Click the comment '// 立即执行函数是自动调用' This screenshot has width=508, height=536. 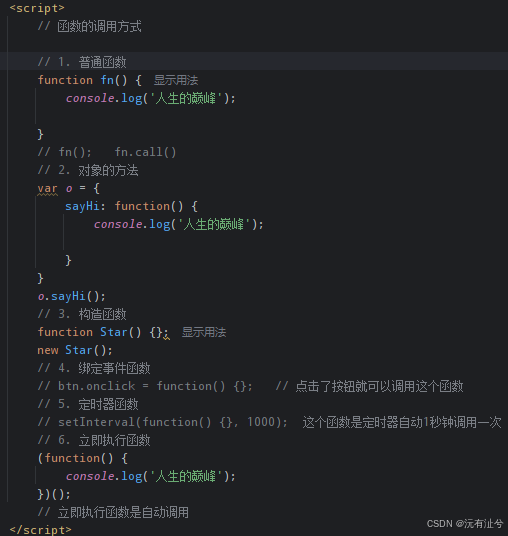[x=113, y=512]
